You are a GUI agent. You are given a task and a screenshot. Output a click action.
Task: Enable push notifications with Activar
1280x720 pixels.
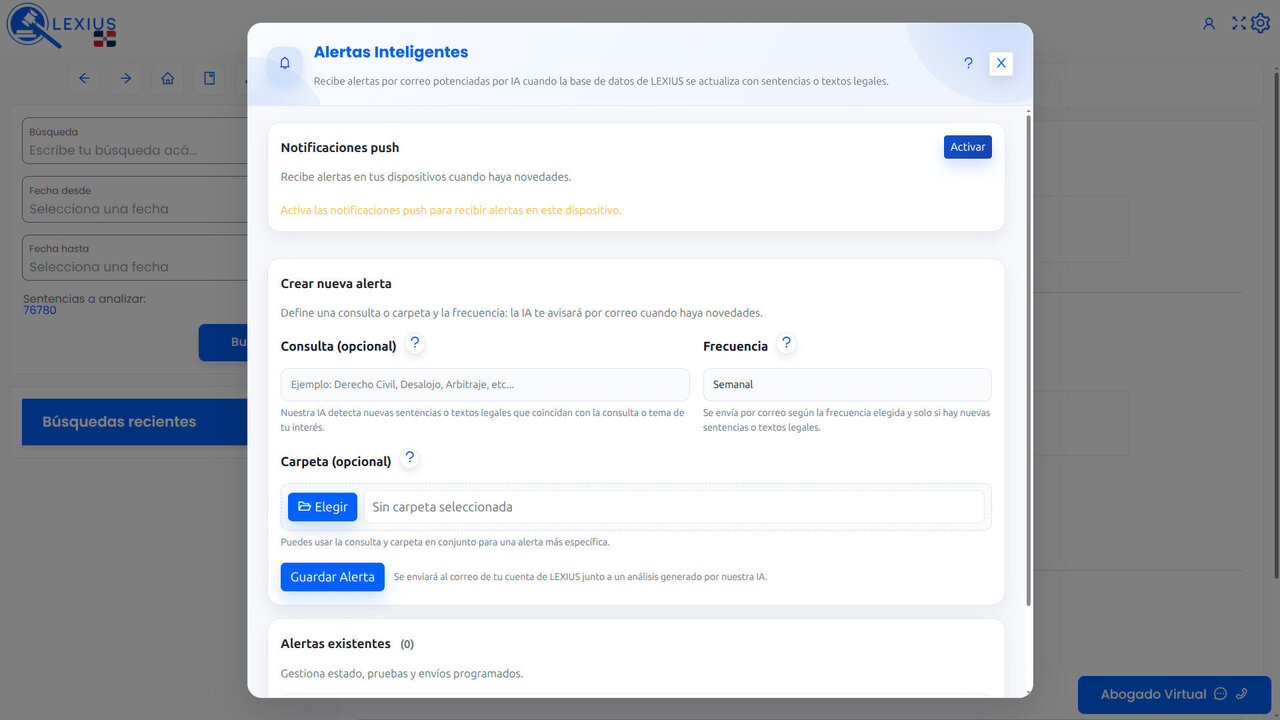(967, 146)
